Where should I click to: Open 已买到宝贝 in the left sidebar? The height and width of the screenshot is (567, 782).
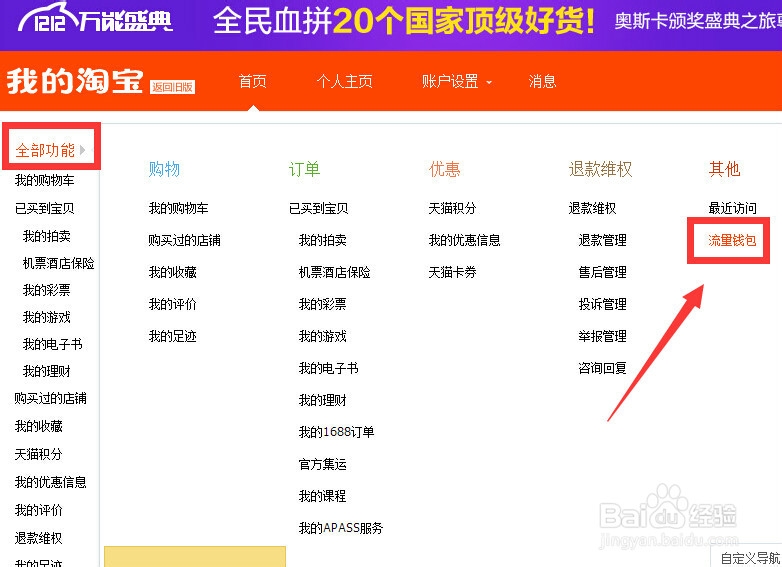[x=44, y=208]
